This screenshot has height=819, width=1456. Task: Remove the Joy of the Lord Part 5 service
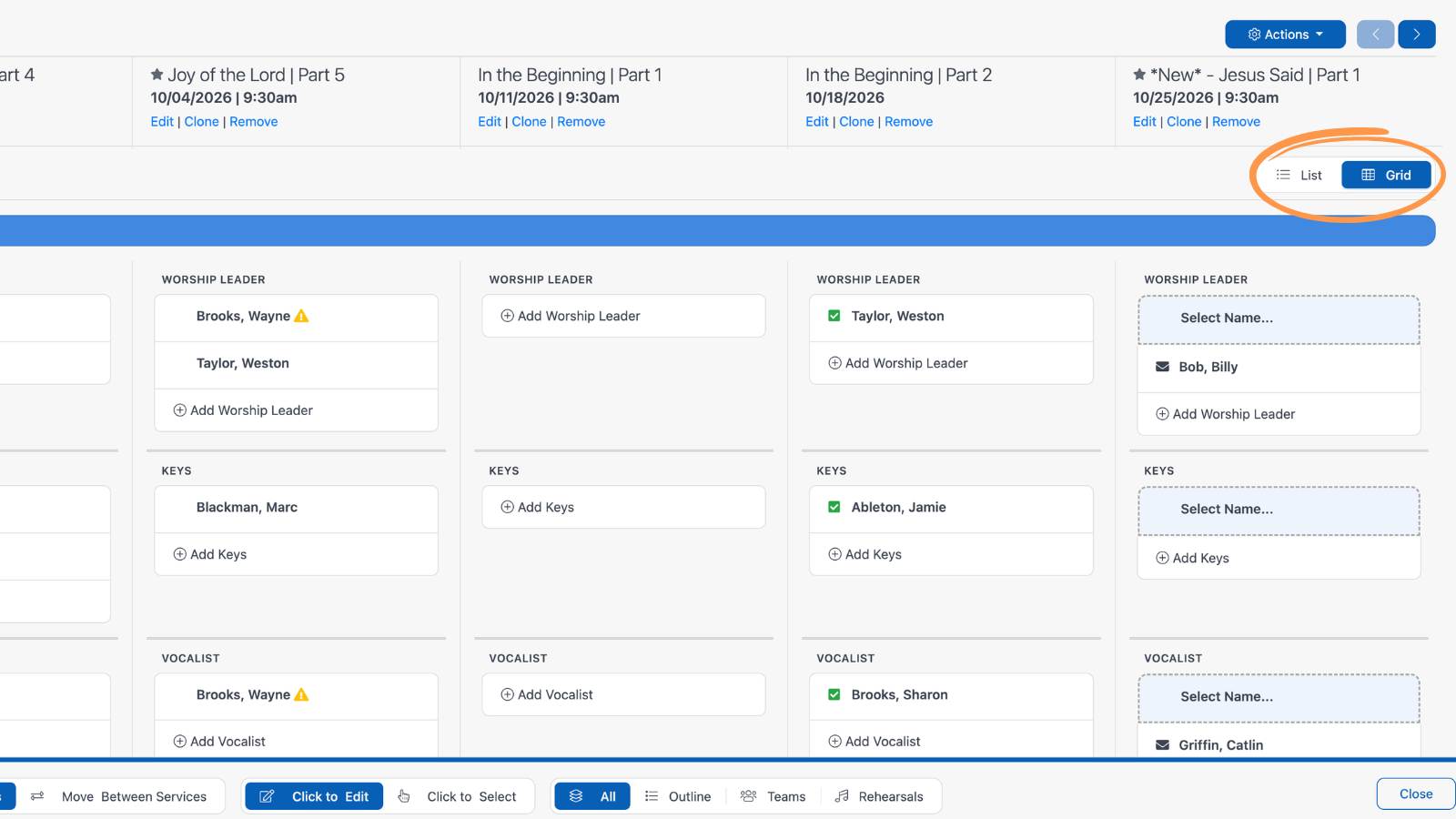click(253, 121)
